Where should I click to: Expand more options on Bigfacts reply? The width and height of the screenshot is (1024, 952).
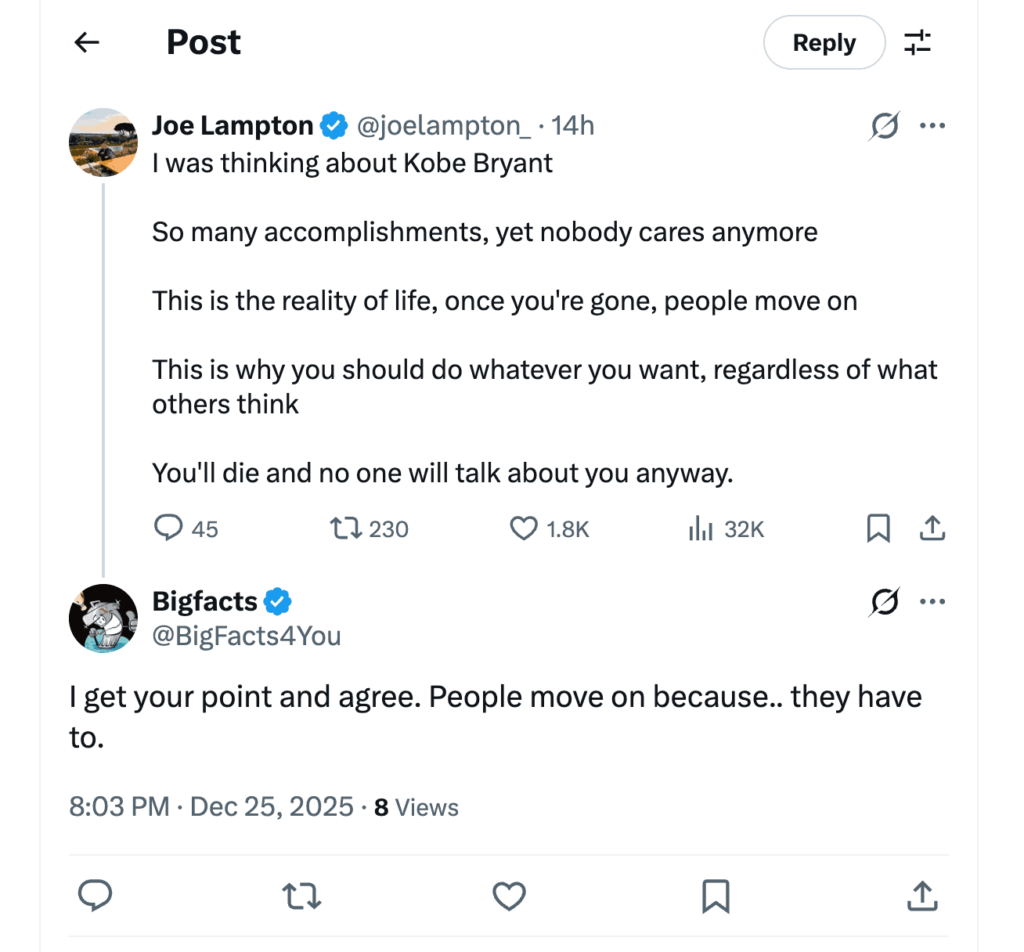tap(932, 602)
